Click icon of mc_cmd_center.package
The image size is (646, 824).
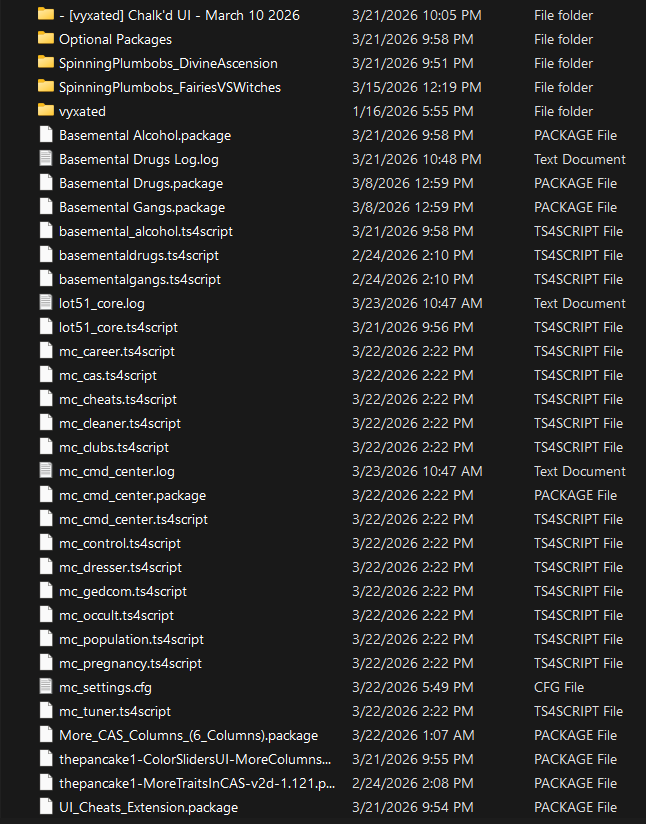click(x=46, y=495)
